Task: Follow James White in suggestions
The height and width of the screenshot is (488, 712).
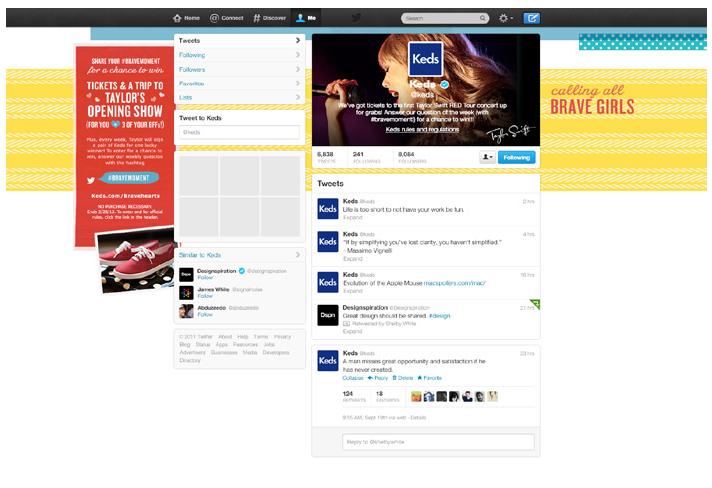Action: click(x=205, y=296)
